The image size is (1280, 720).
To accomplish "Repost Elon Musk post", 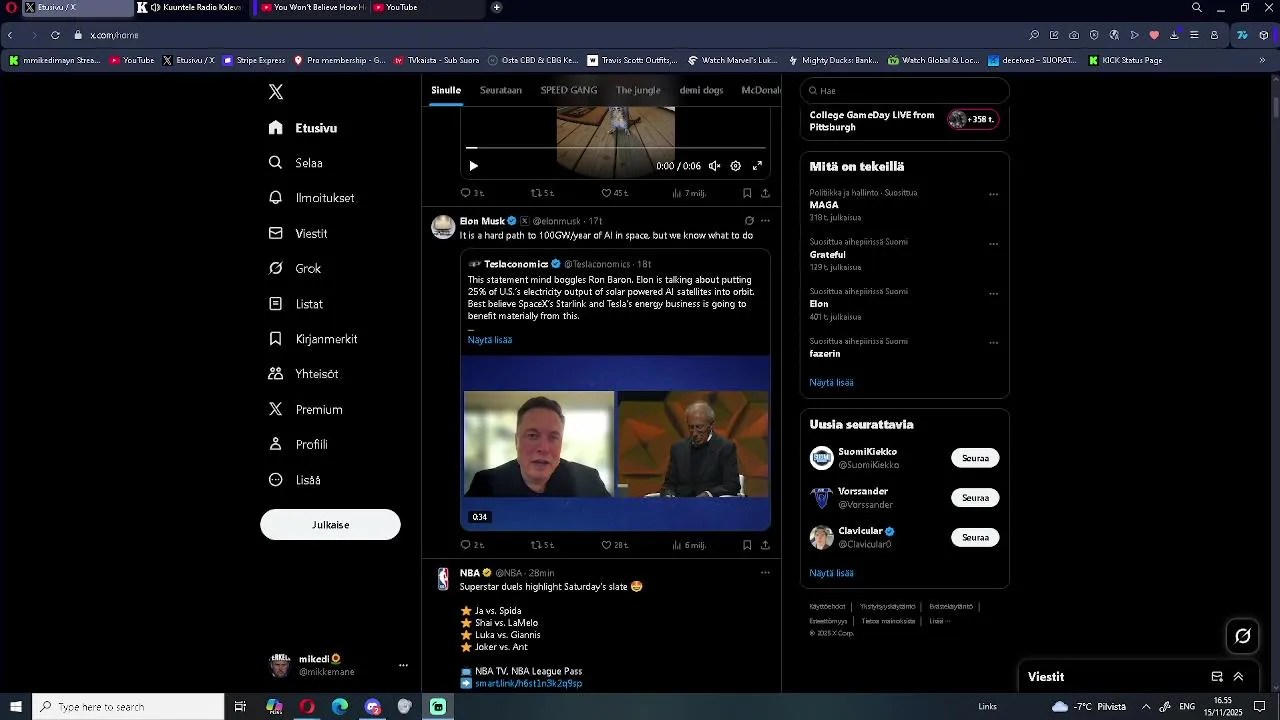I will pyautogui.click(x=542, y=545).
